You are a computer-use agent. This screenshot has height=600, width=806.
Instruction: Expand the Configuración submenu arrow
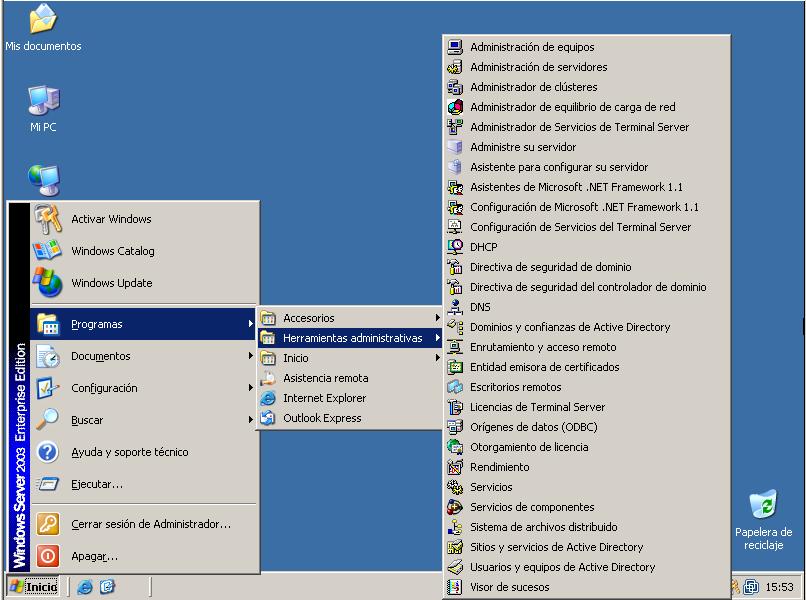point(250,388)
